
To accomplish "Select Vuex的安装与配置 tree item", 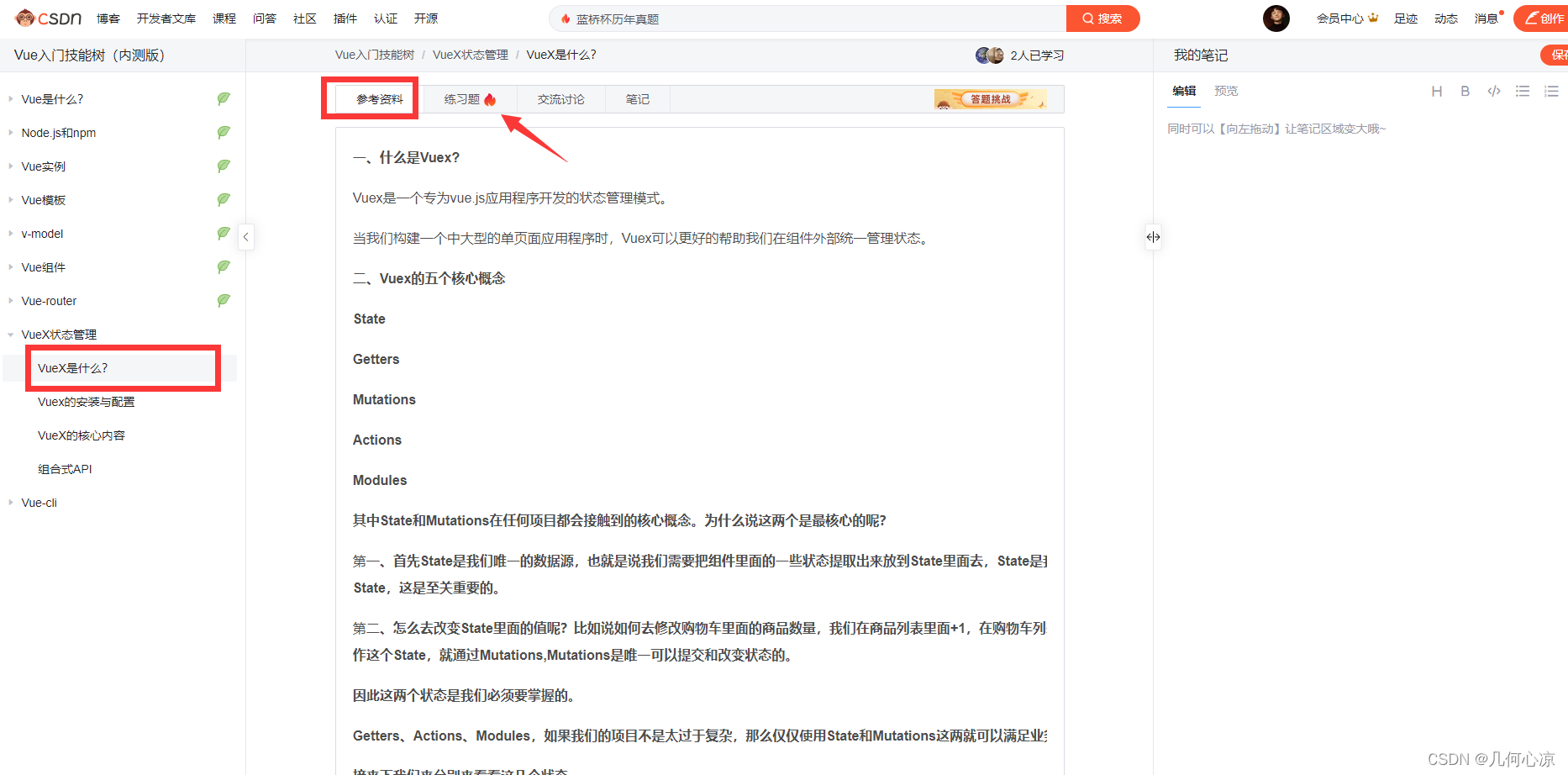I will [x=87, y=402].
